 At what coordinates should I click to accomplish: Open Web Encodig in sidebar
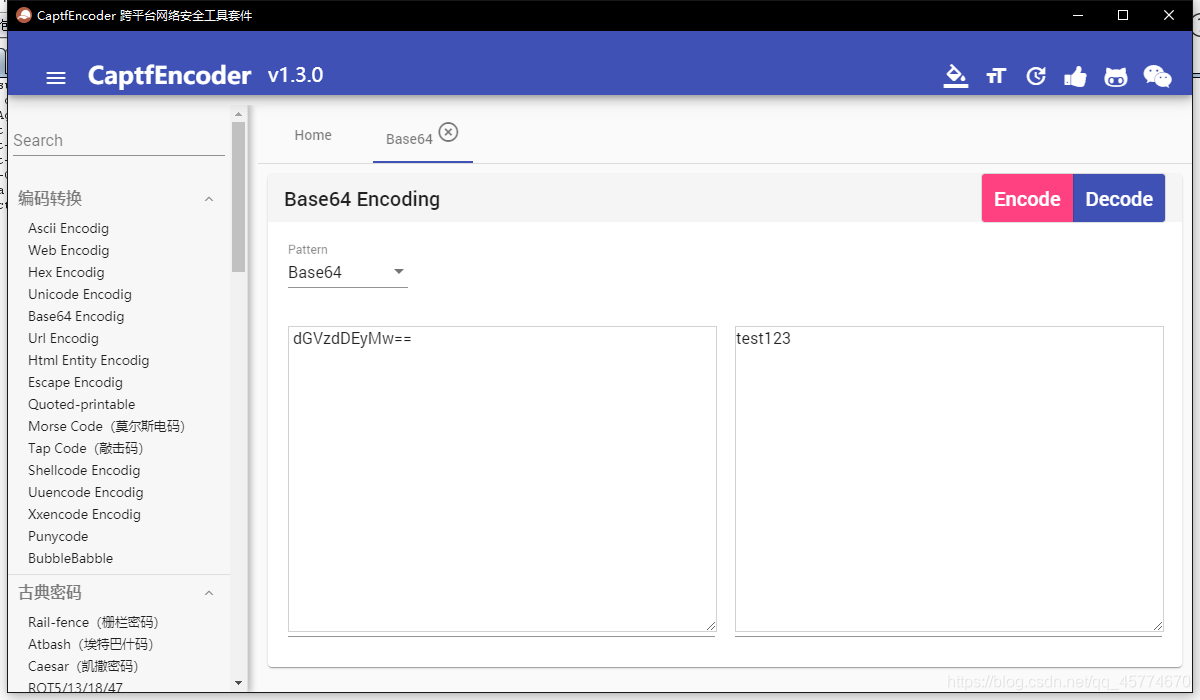tap(68, 250)
